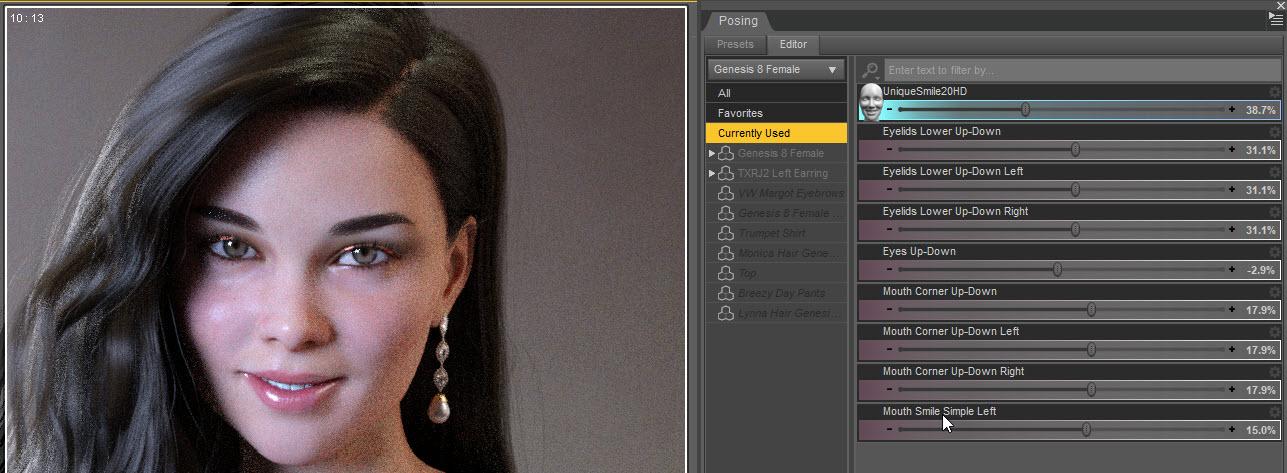Screen dimensions: 1287x473
Task: Select the All filter category
Action: 776,93
